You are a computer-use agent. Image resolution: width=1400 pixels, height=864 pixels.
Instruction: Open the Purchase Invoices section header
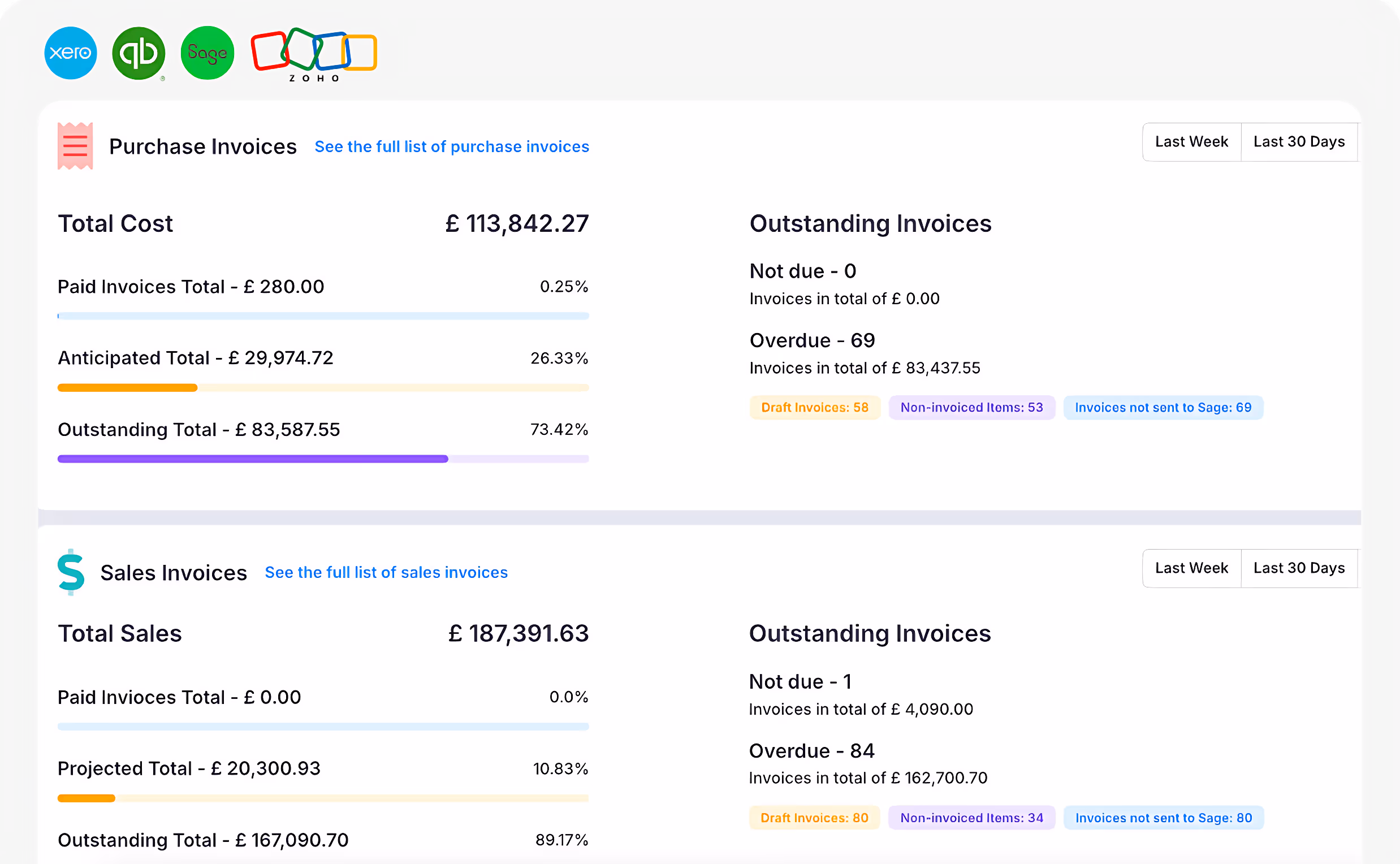click(x=202, y=146)
